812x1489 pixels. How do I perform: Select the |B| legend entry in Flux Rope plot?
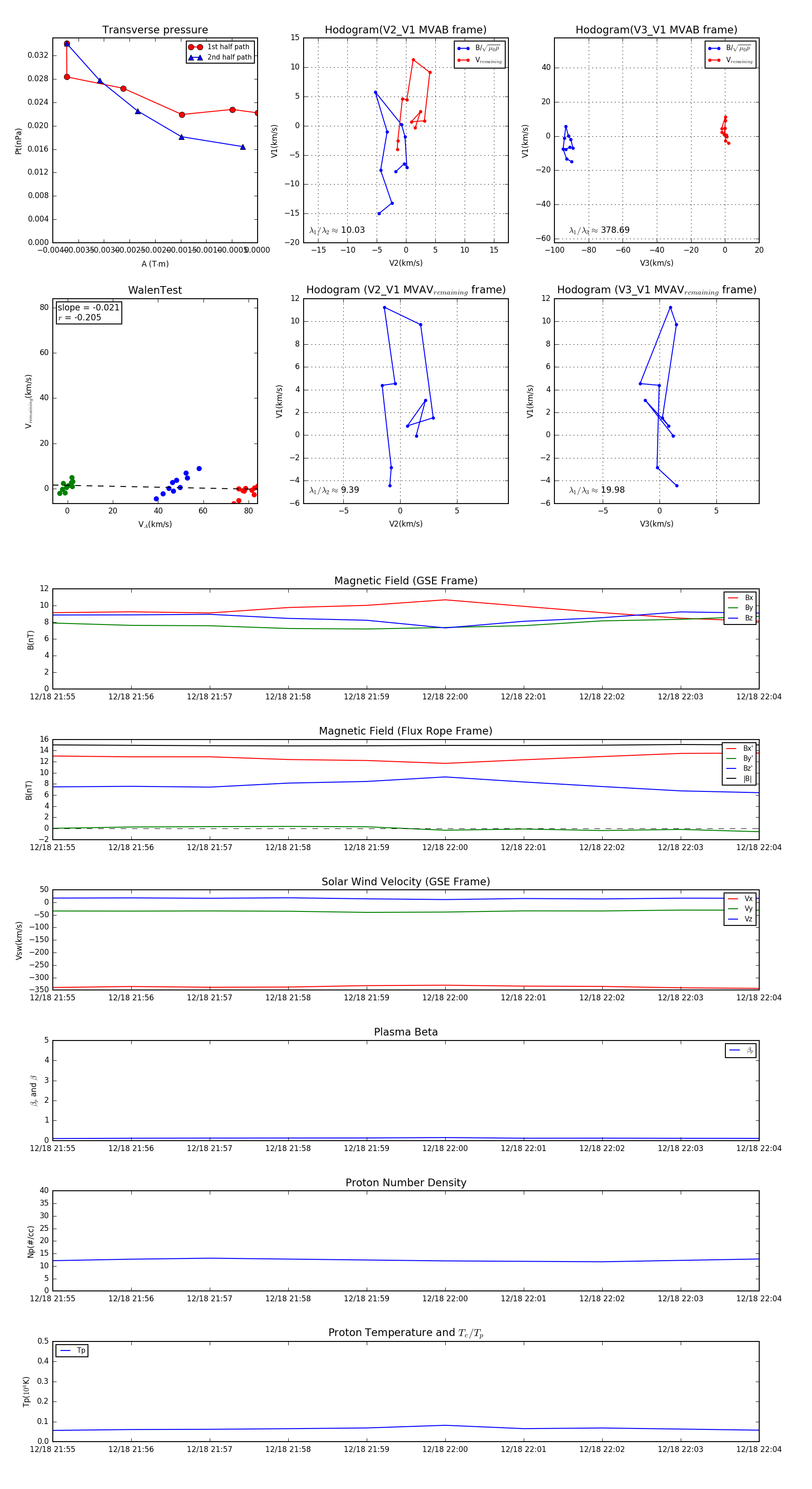tap(739, 779)
